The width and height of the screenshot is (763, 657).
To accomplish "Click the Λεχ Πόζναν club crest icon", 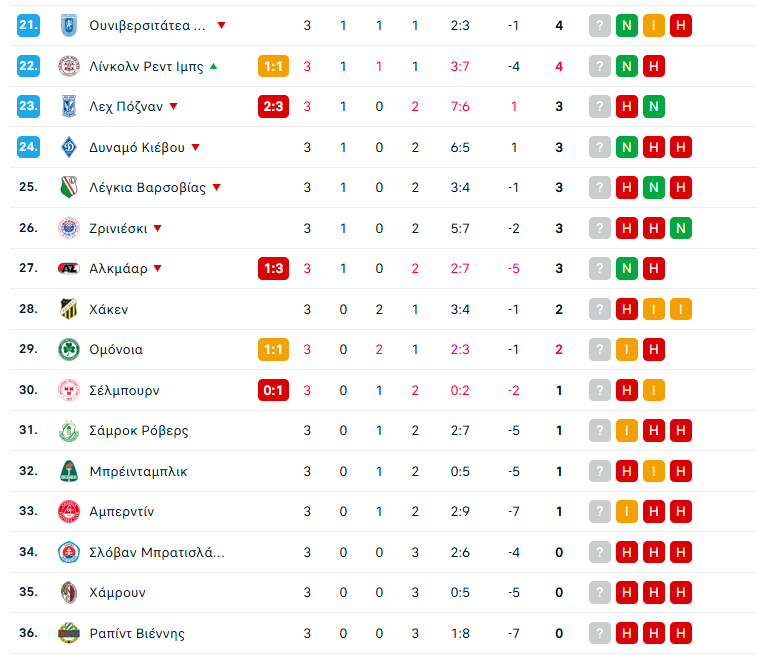I will coord(68,107).
